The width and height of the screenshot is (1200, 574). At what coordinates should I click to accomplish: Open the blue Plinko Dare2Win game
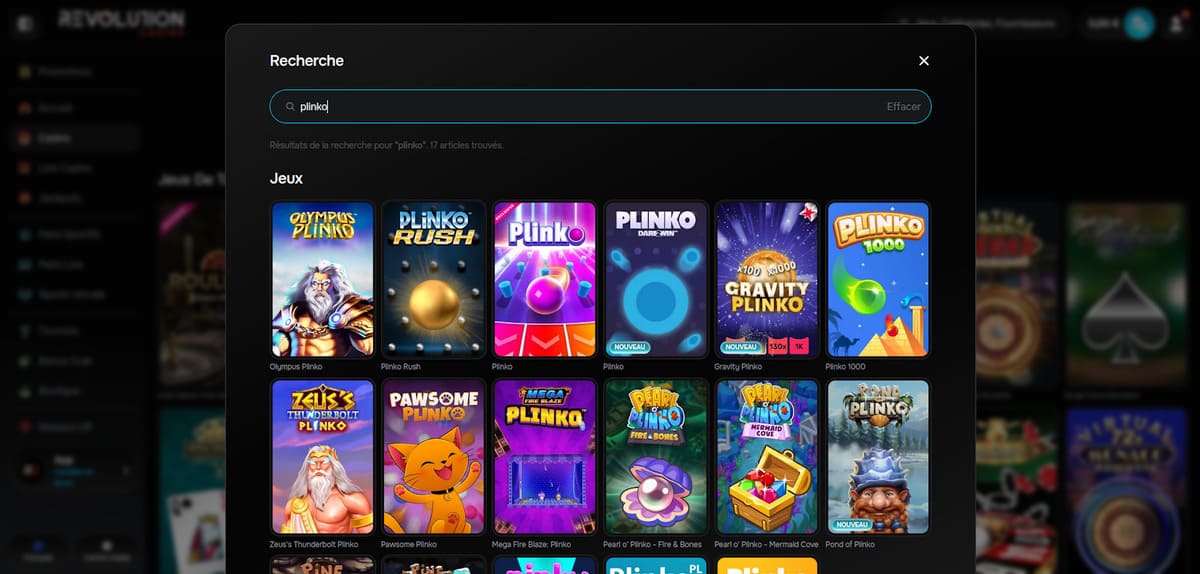click(x=656, y=280)
